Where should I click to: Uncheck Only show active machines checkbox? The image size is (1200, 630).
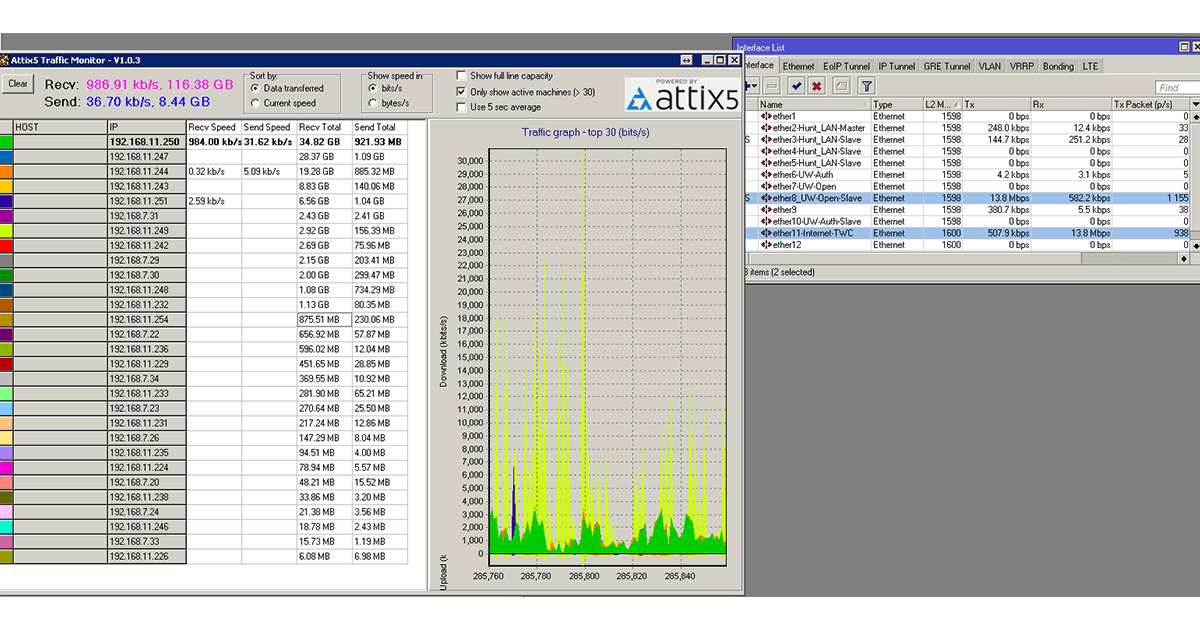(461, 92)
